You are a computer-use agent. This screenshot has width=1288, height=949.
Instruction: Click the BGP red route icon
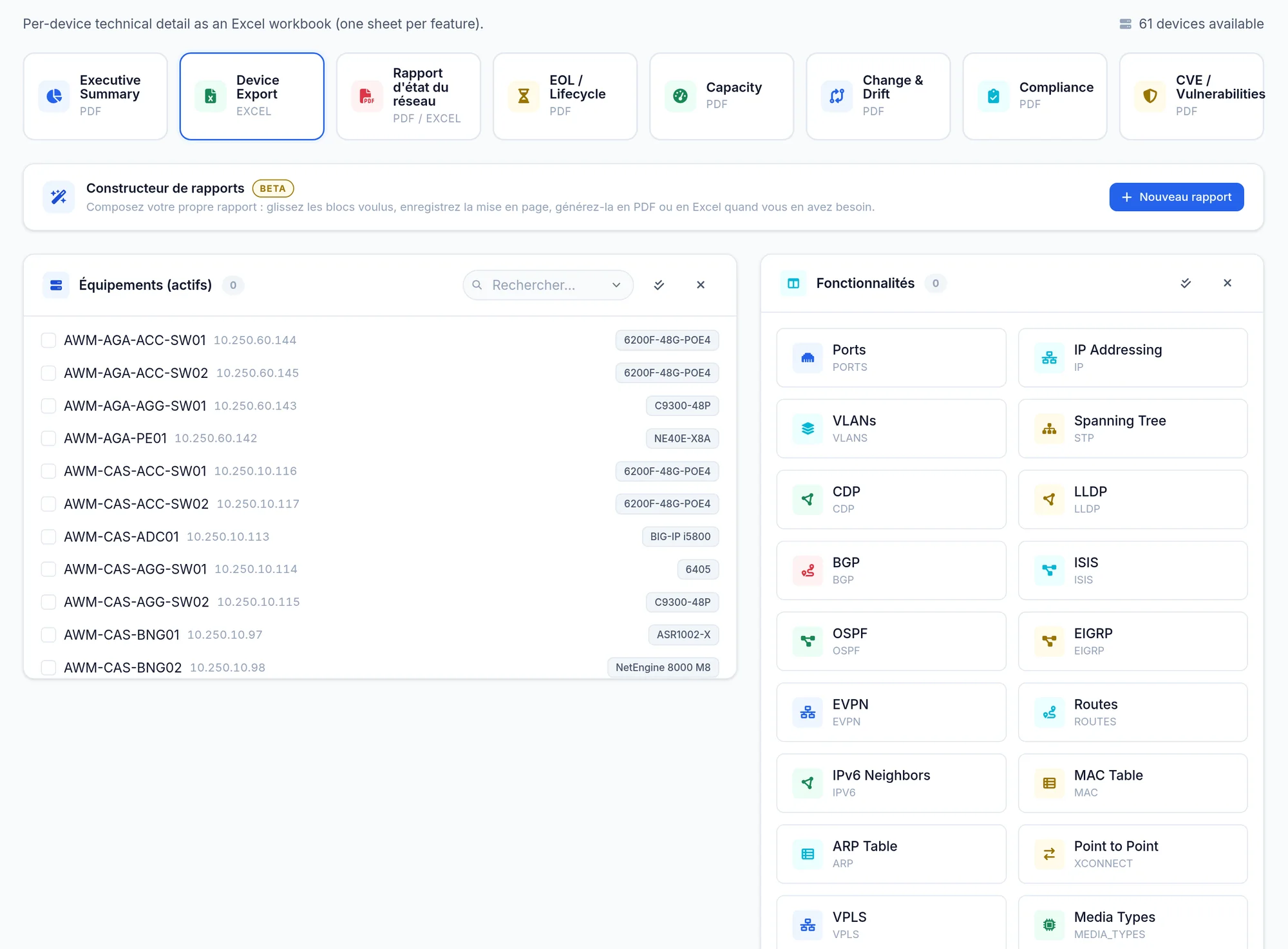(x=808, y=570)
